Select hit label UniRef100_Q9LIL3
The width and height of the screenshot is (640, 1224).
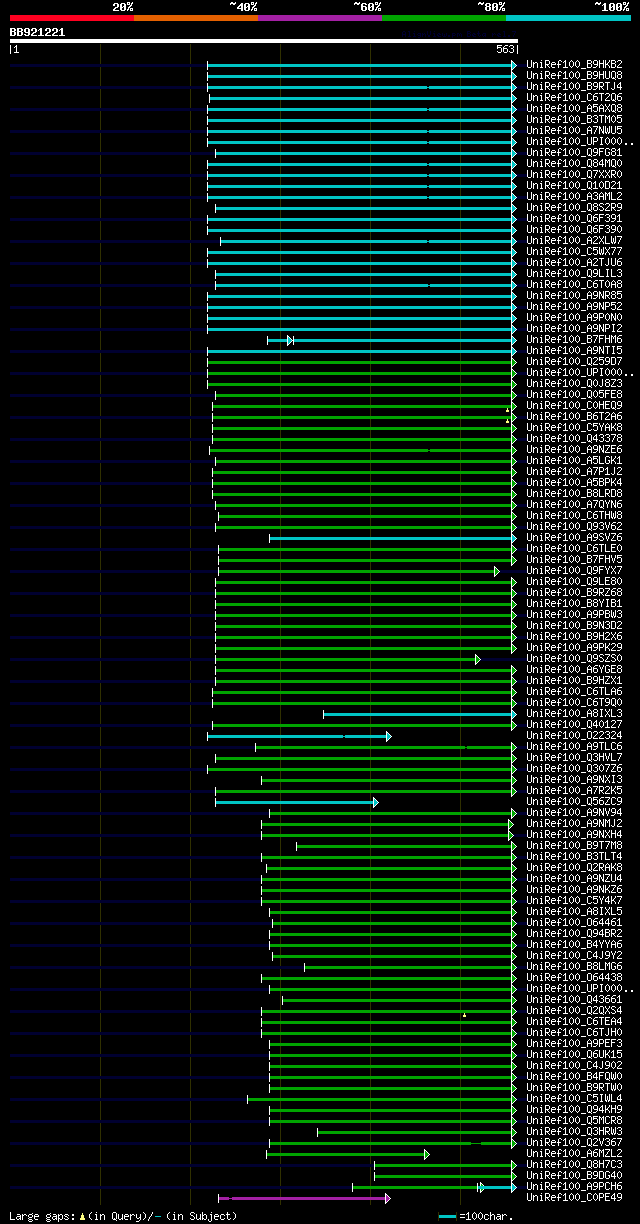(575, 274)
